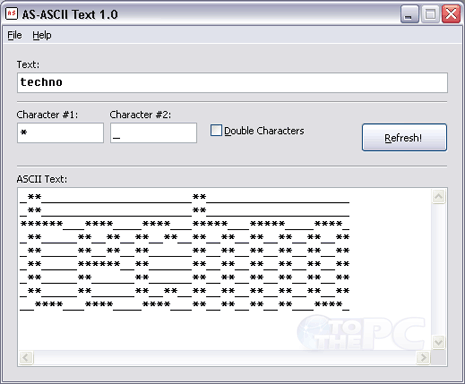Click the "ASCII Text:" label
The width and height of the screenshot is (465, 384).
(x=42, y=179)
